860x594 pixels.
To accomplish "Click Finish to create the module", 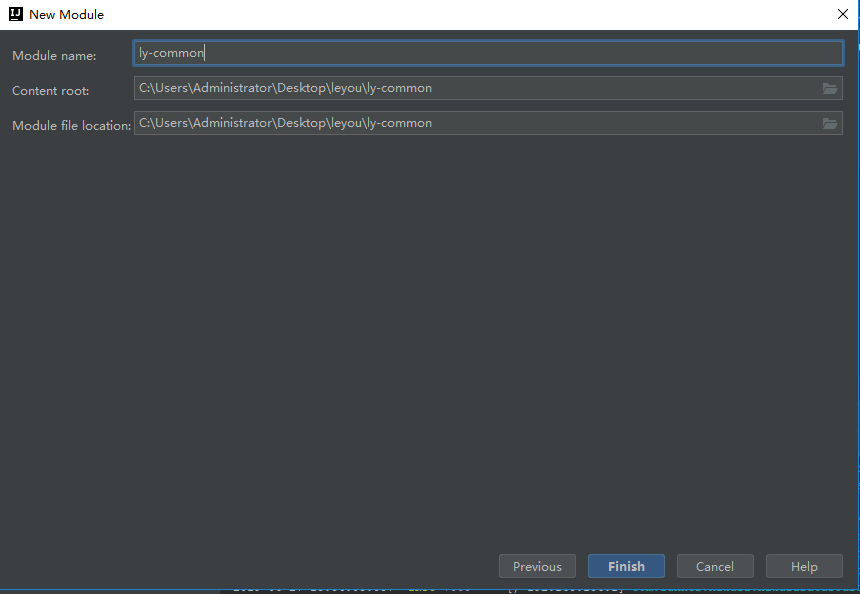I will pyautogui.click(x=626, y=566).
